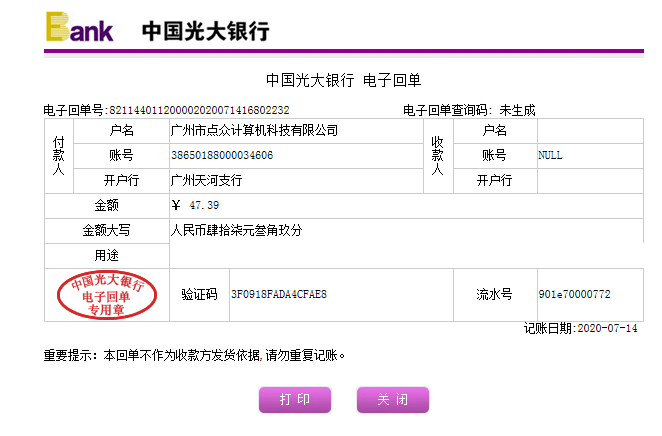
Task: Click the verification code 3F0918FADA4CFAE8
Action: coord(279,295)
